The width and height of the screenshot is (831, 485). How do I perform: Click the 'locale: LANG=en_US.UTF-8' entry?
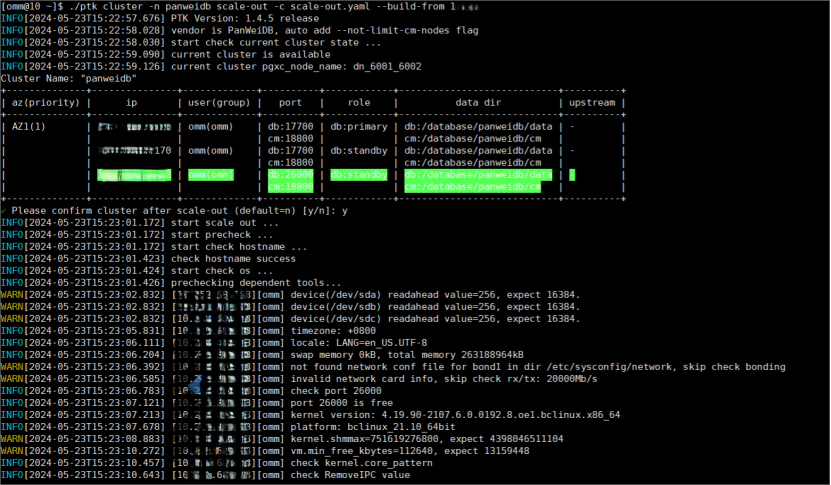[x=359, y=343]
